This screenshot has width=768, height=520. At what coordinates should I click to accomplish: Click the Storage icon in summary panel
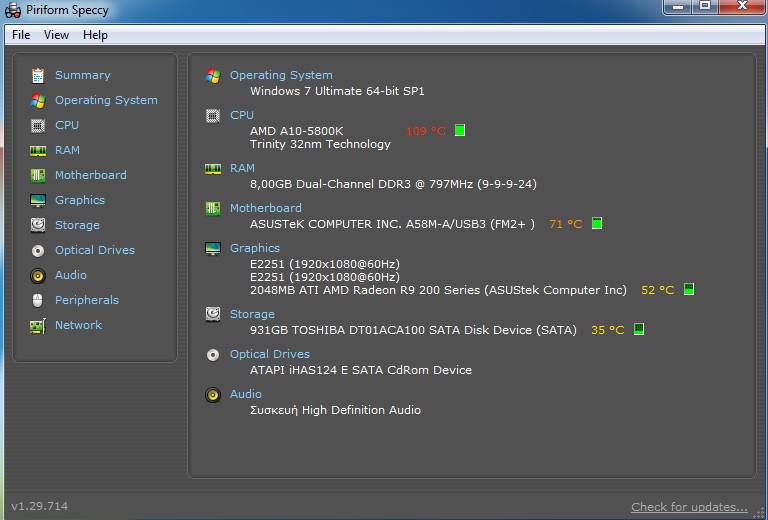213,314
